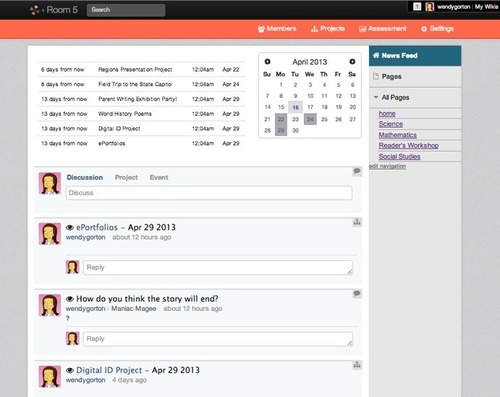Select April 29 in the calendar
Viewport: 500px width, 397px height.
pyautogui.click(x=281, y=130)
